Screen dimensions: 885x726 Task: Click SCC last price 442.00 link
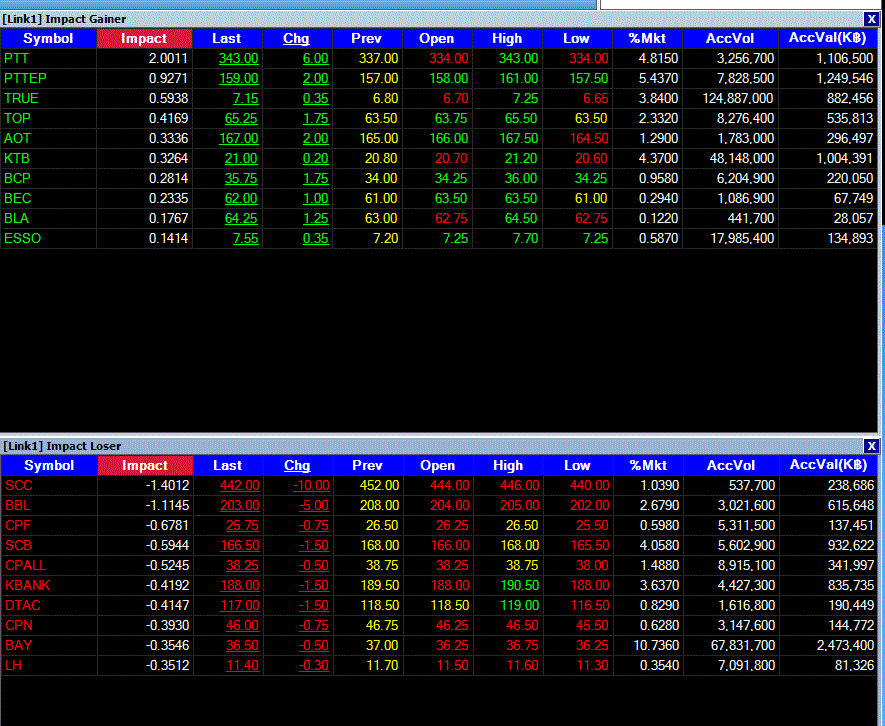(x=240, y=486)
